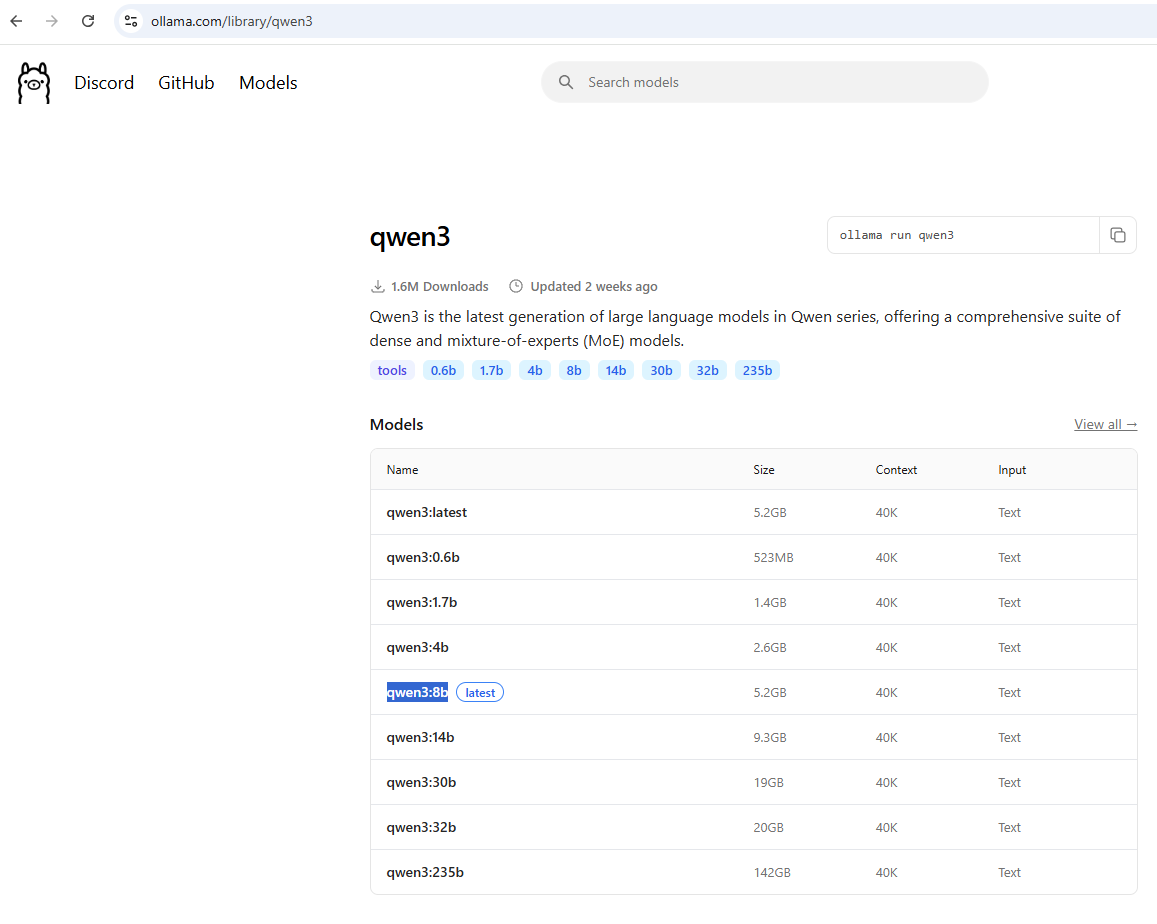Open the qwen3:latest model
Screen dimensions: 1157x924
click(x=427, y=512)
